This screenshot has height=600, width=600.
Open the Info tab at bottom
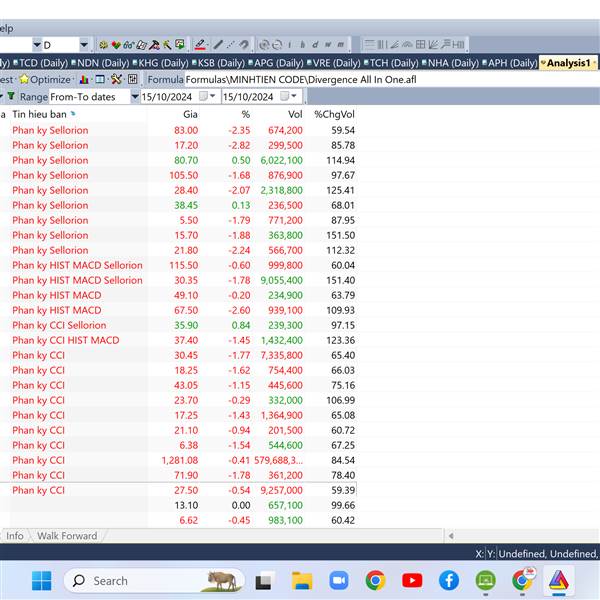(x=15, y=536)
